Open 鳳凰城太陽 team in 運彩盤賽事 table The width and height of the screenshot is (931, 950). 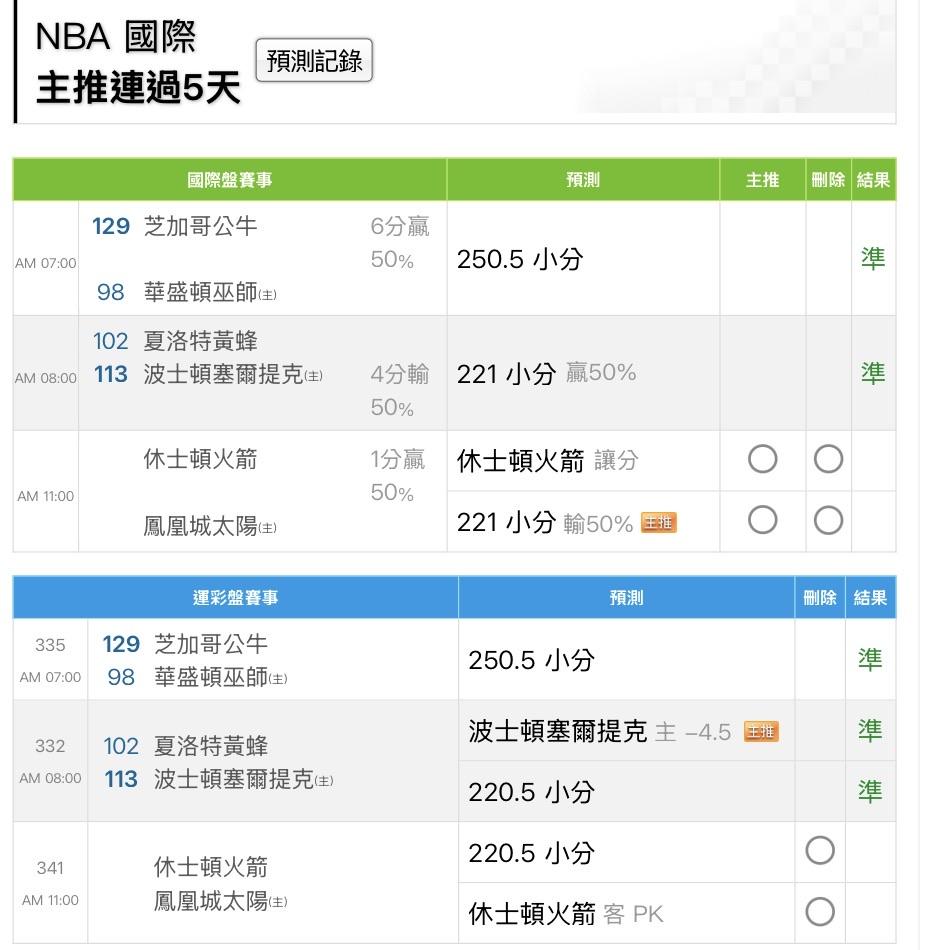[x=211, y=901]
